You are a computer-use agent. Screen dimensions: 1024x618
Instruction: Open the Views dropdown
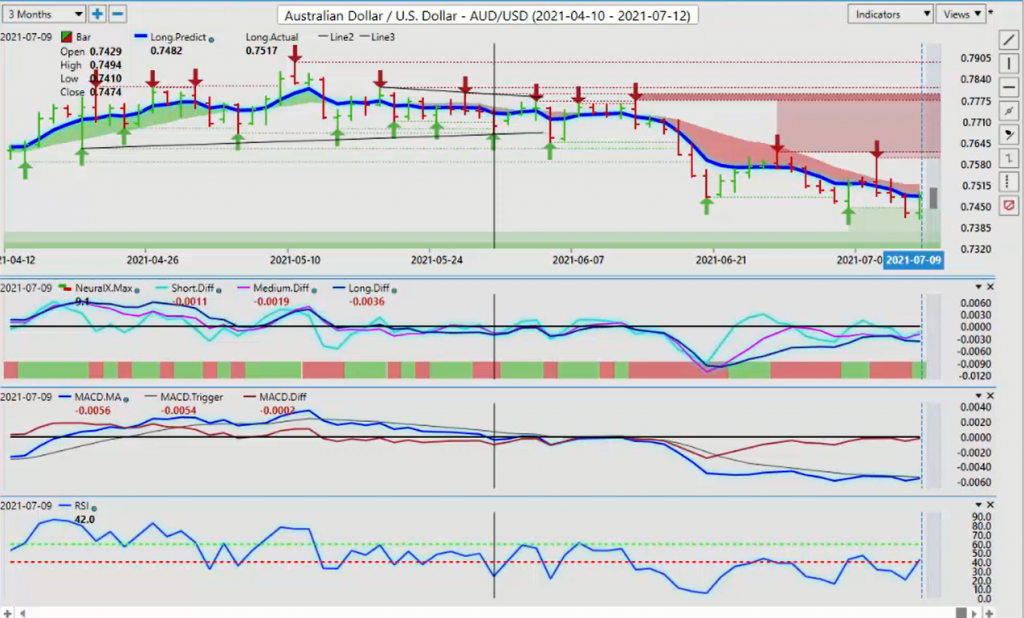pyautogui.click(x=962, y=14)
